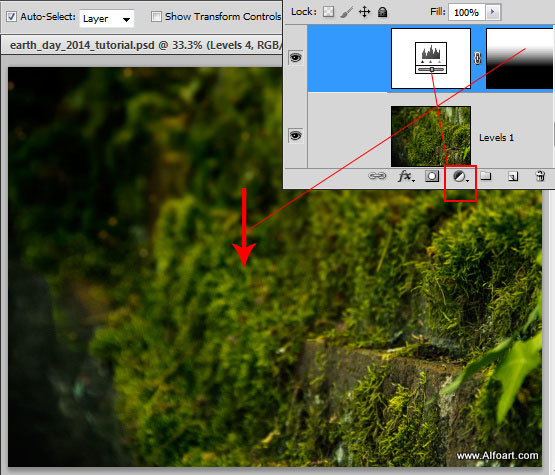Create a new layer

click(x=513, y=176)
